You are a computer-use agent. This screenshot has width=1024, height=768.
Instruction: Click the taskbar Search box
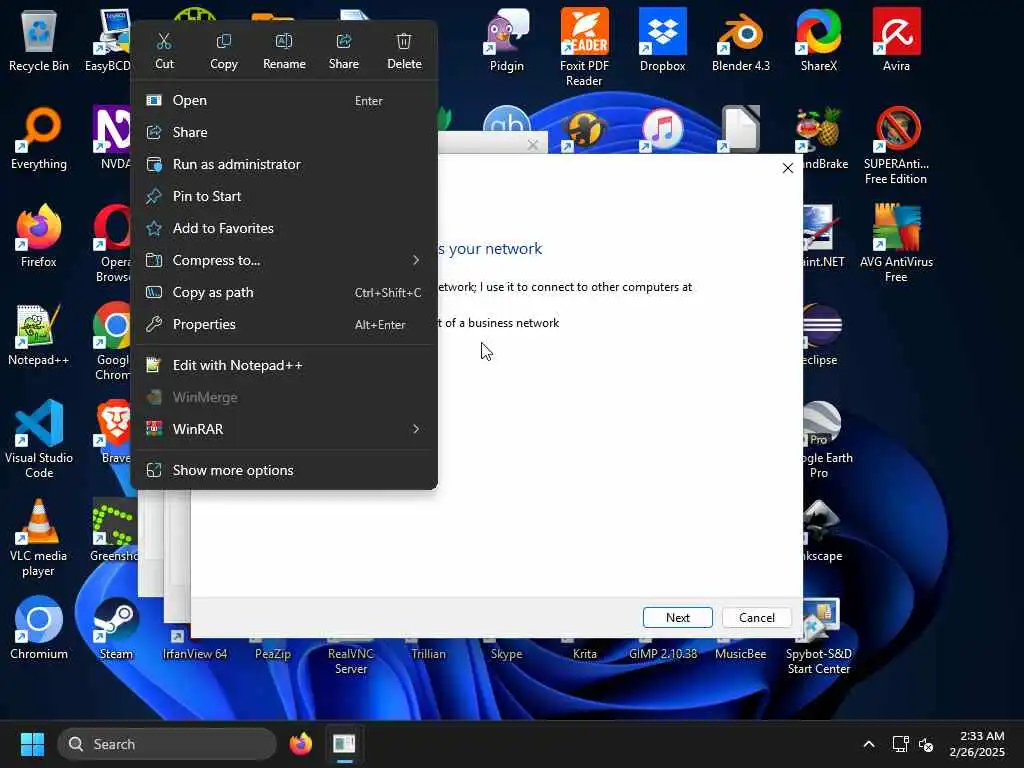167,744
